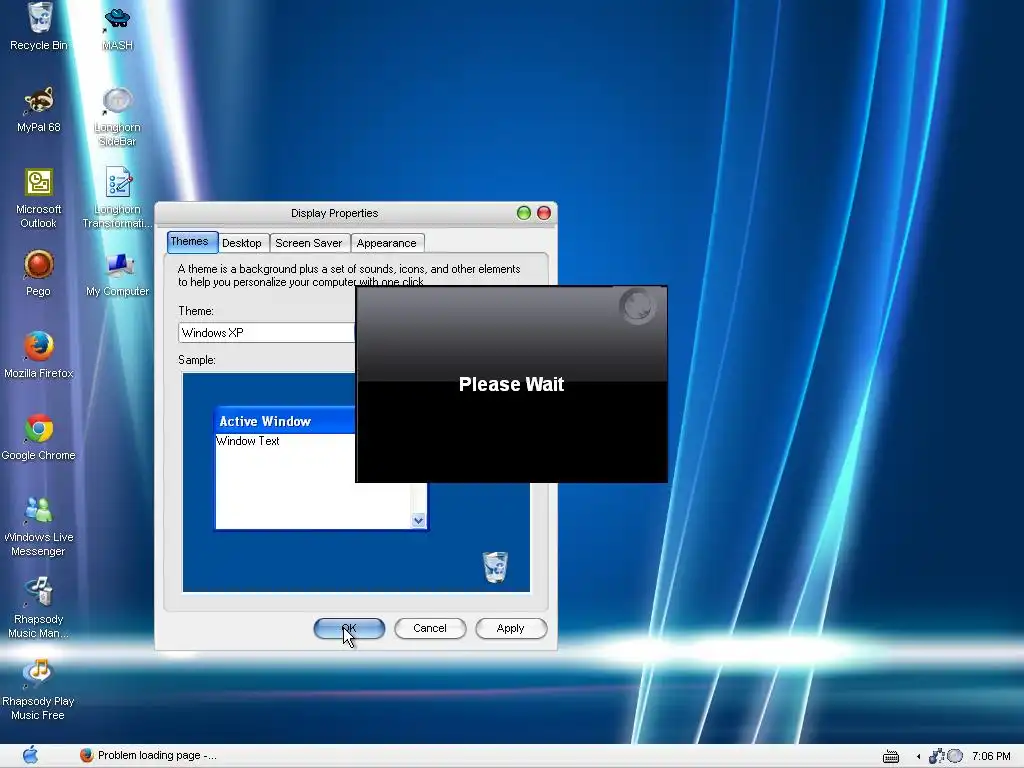Confirm with the OK button
This screenshot has width=1024, height=768.
coord(349,628)
